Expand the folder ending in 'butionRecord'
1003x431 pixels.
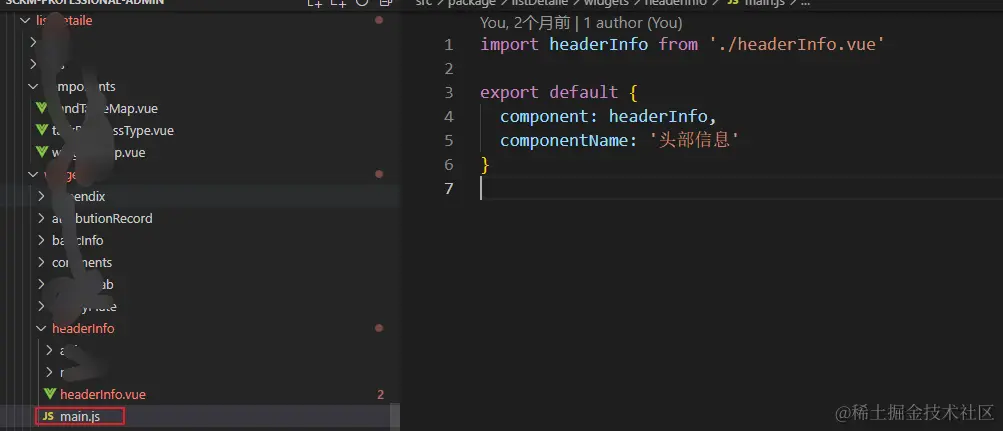[x=41, y=219]
